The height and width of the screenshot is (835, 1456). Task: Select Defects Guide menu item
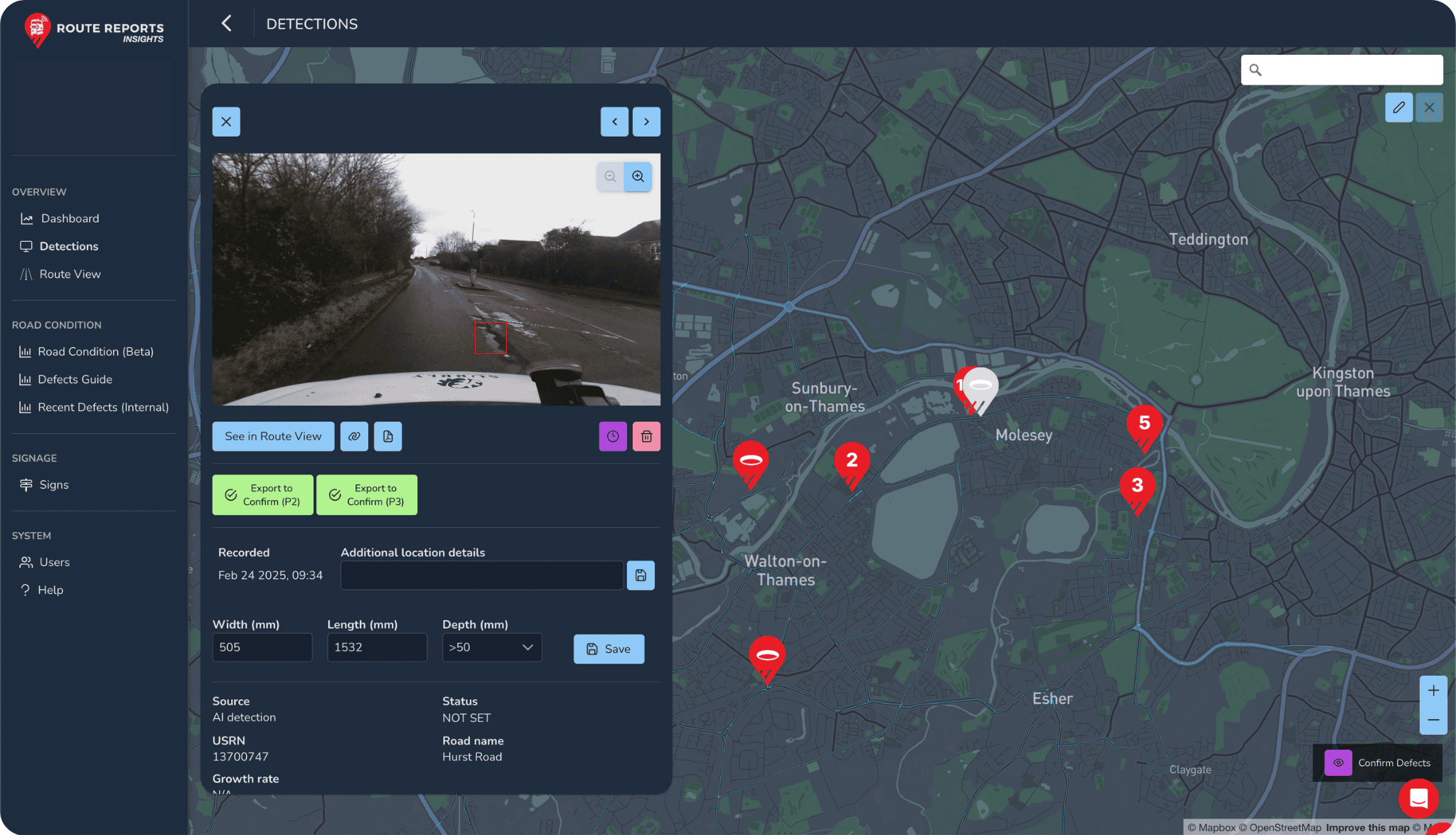pos(75,379)
